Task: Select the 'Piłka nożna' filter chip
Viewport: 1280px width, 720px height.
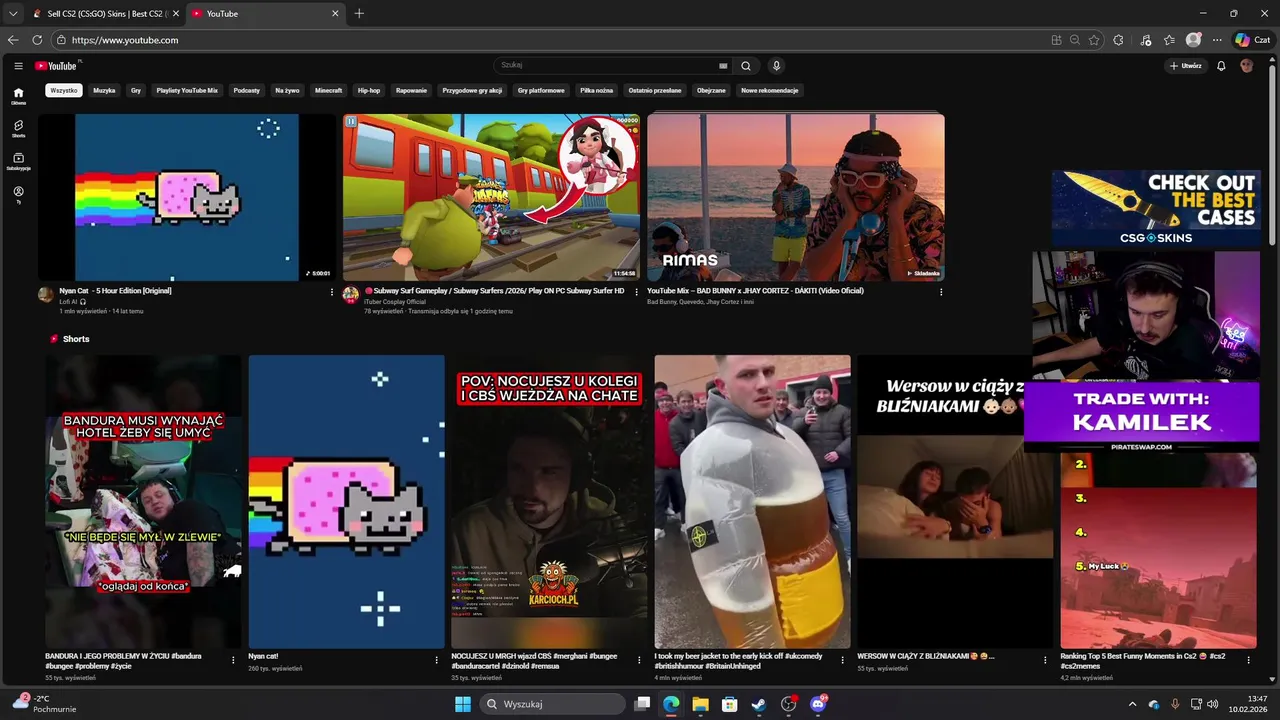Action: pos(596,90)
